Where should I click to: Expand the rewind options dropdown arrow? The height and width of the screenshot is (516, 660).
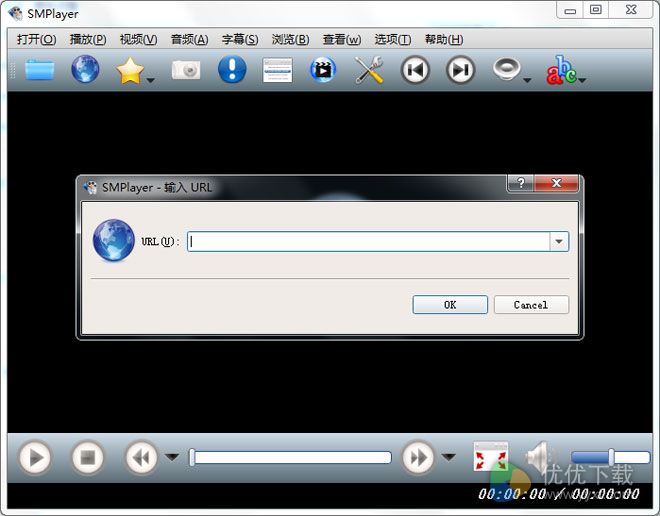point(172,457)
